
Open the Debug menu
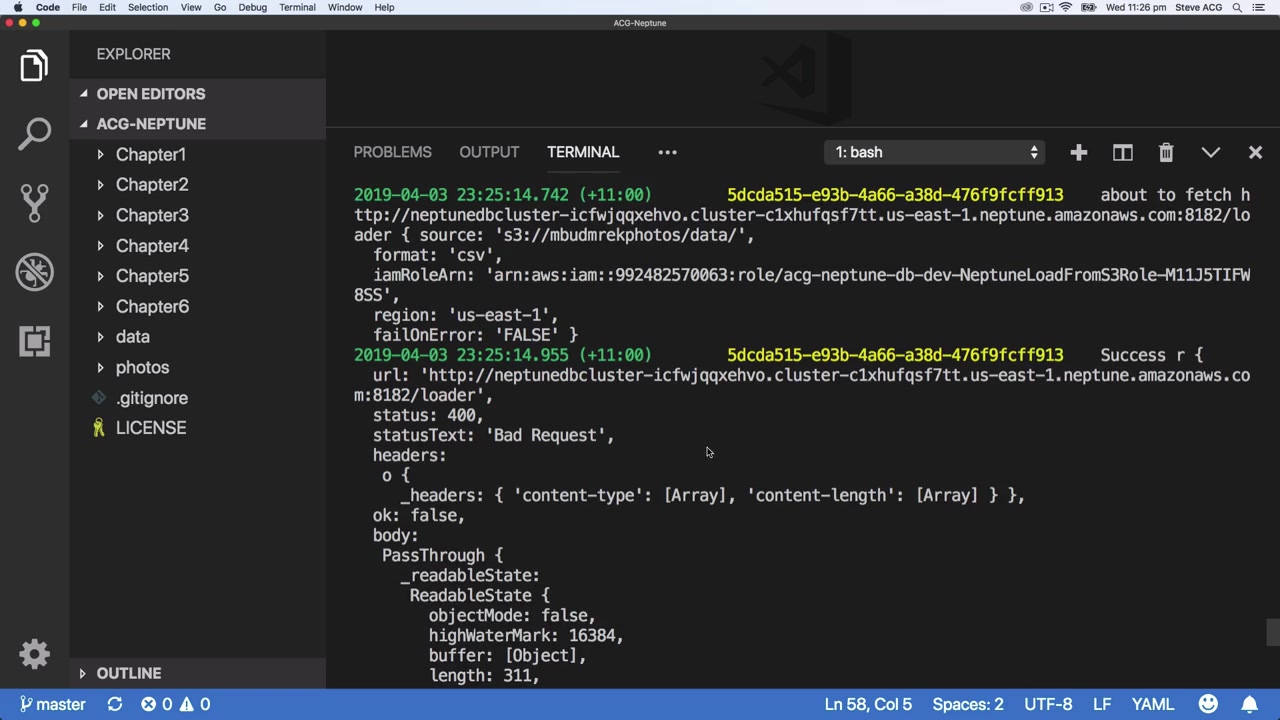252,7
